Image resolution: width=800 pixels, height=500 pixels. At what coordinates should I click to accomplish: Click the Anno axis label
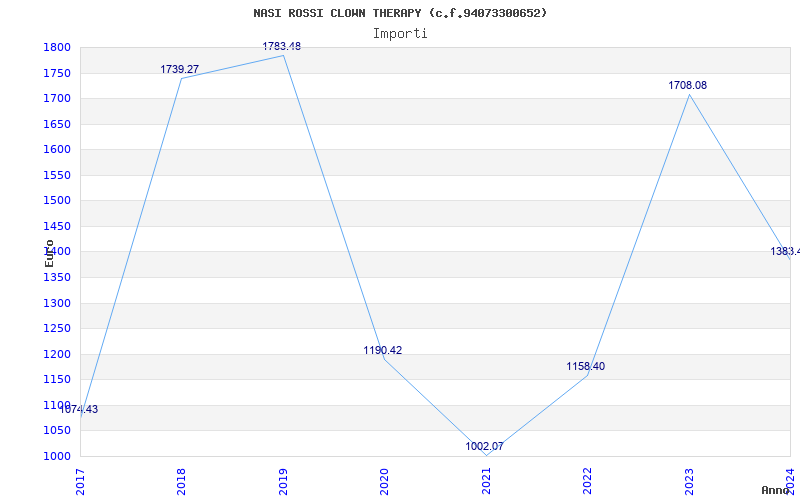(776, 490)
